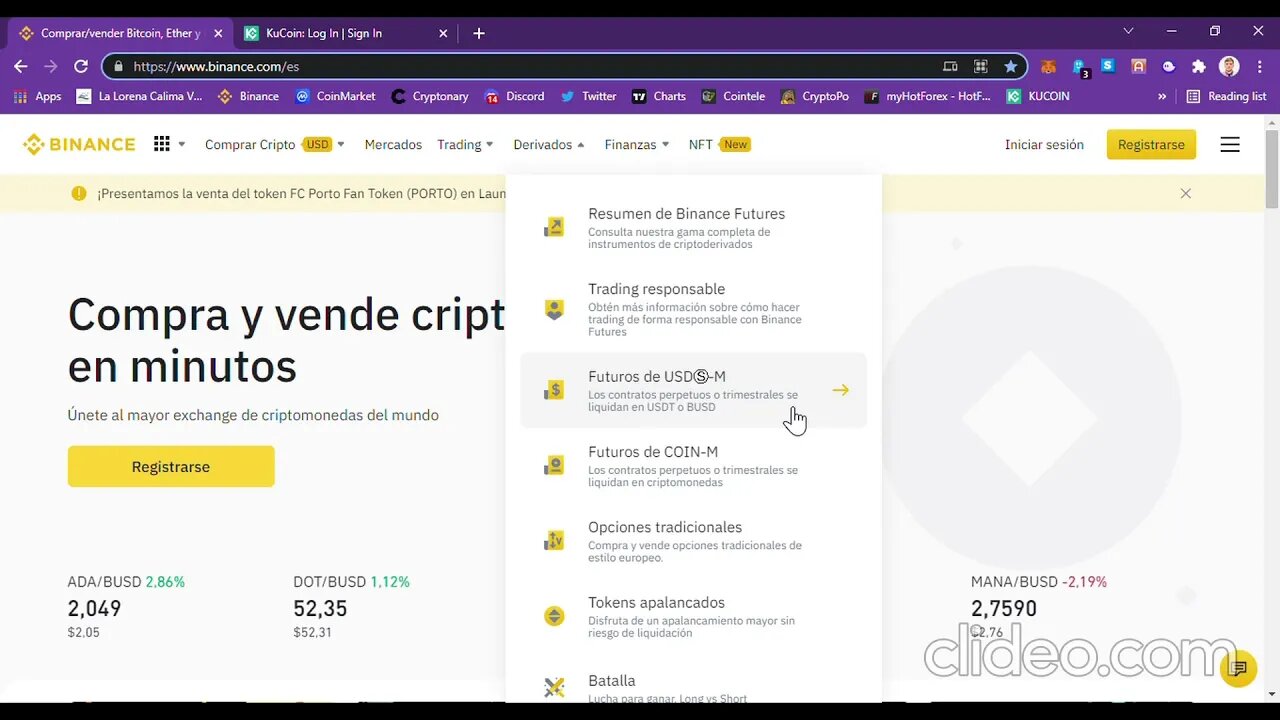1280x720 pixels.
Task: Click the large Registrarse hero button
Action: (x=171, y=466)
